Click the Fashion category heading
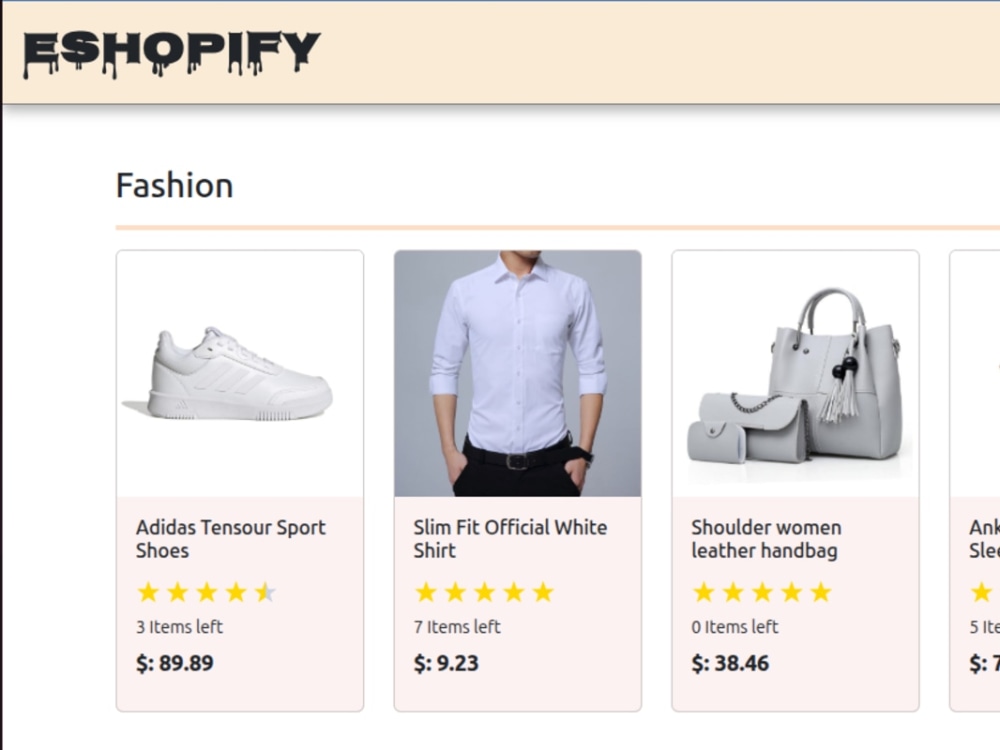This screenshot has width=1000, height=750. 174,186
